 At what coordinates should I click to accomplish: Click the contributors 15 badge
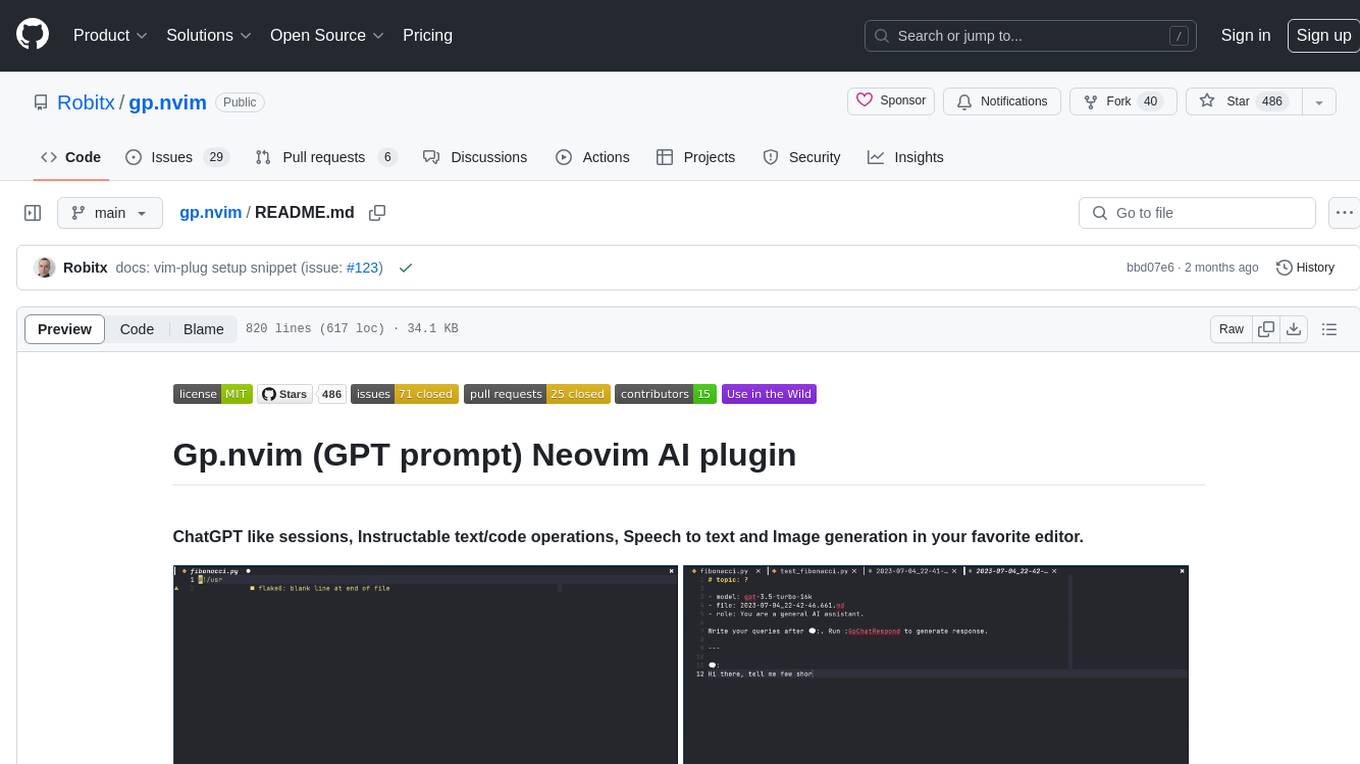coord(666,394)
